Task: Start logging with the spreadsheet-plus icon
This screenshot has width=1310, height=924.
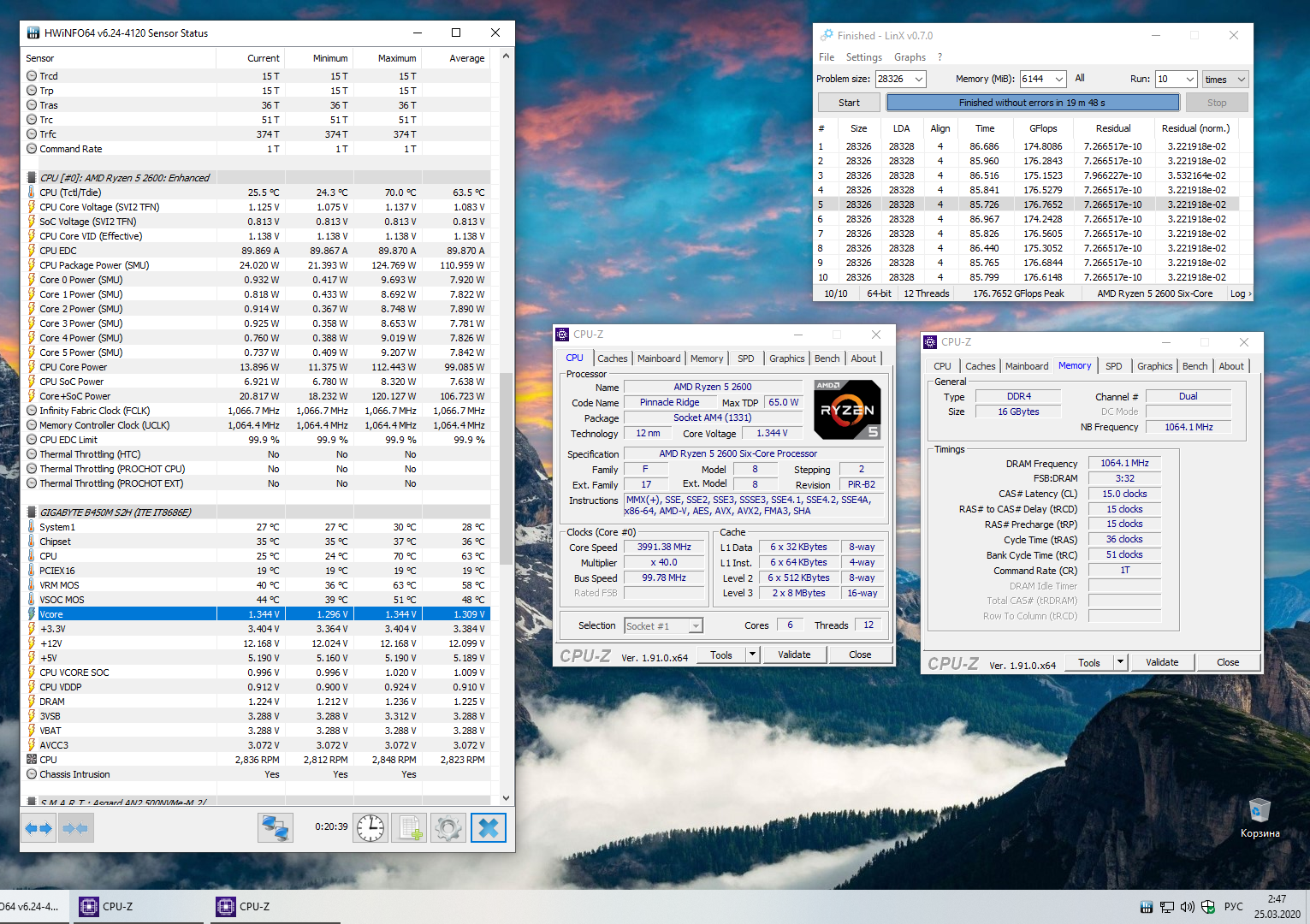Action: pyautogui.click(x=409, y=828)
